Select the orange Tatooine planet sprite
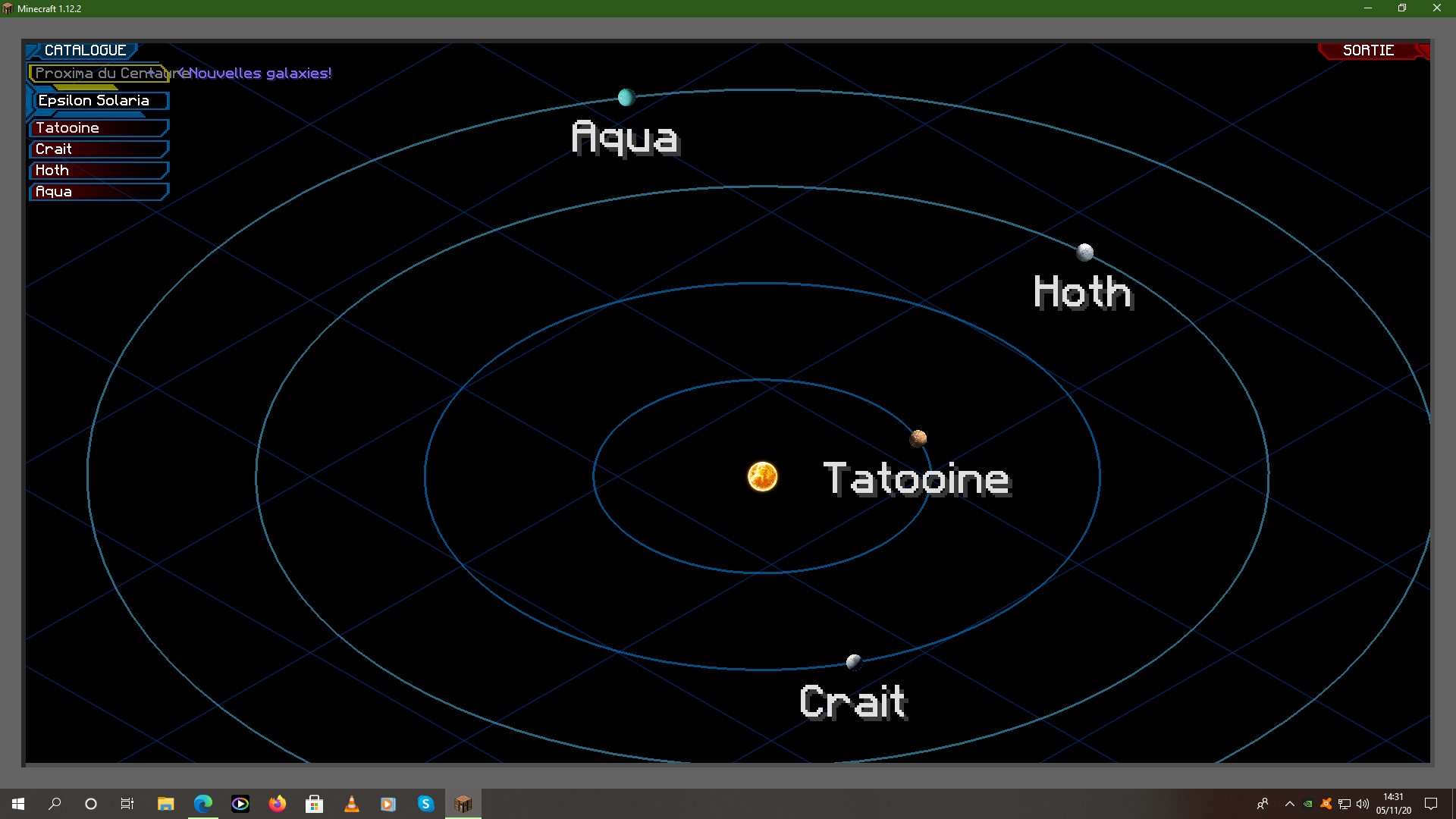Image resolution: width=1456 pixels, height=819 pixels. click(918, 438)
